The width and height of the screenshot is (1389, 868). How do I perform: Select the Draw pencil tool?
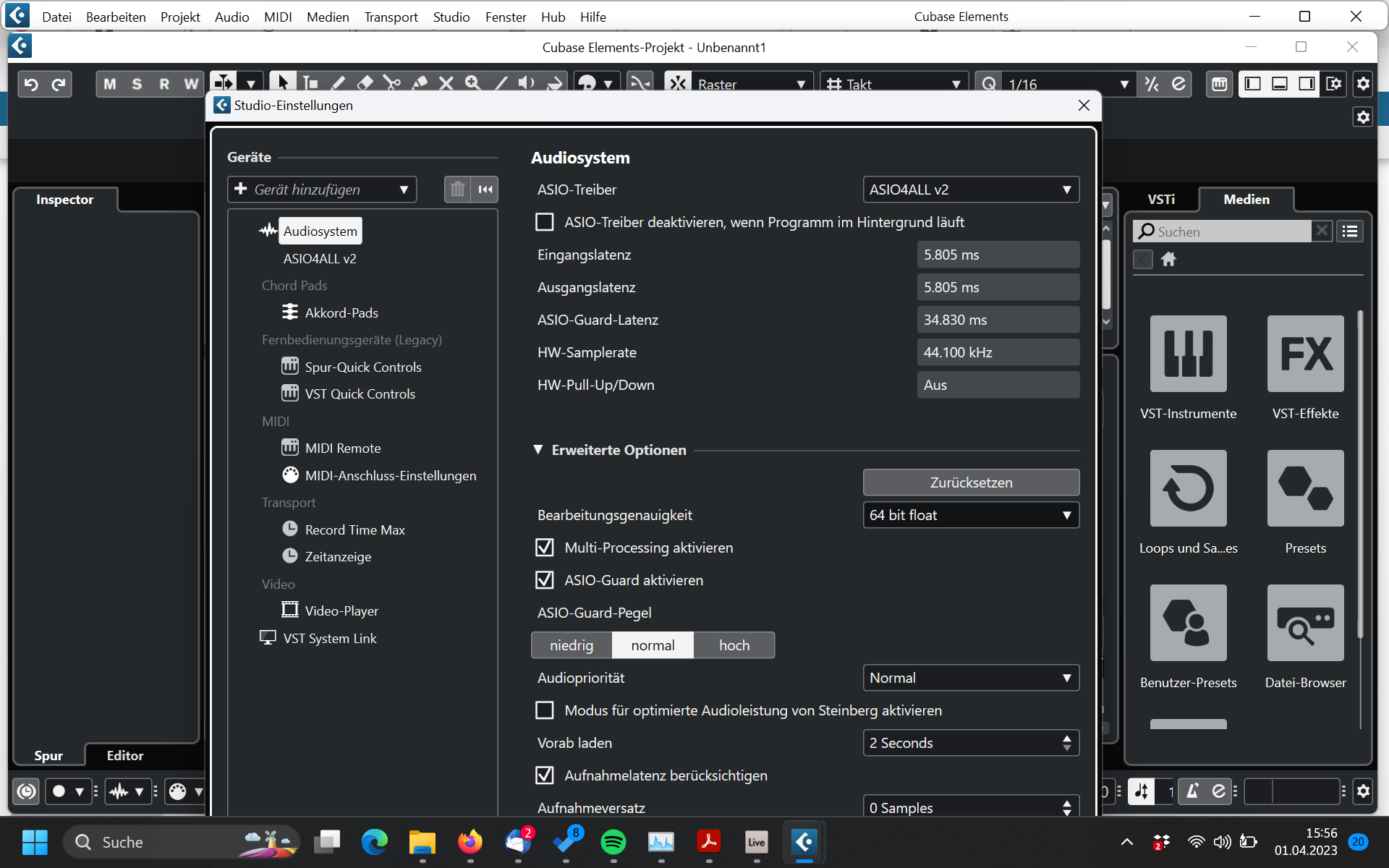[x=338, y=84]
